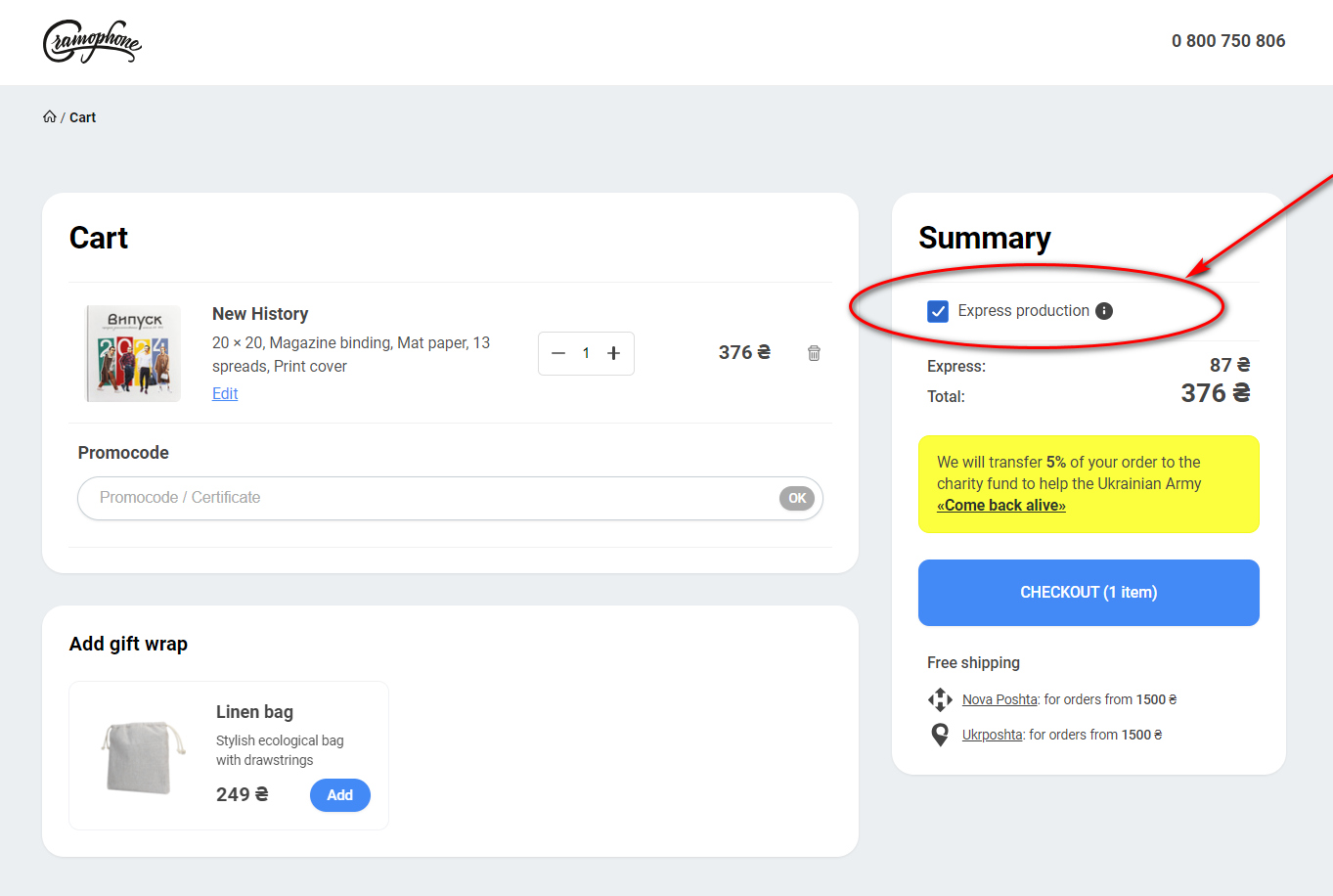Click the Nova Poshta shipping icon
The height and width of the screenshot is (896, 1333).
coord(940,699)
